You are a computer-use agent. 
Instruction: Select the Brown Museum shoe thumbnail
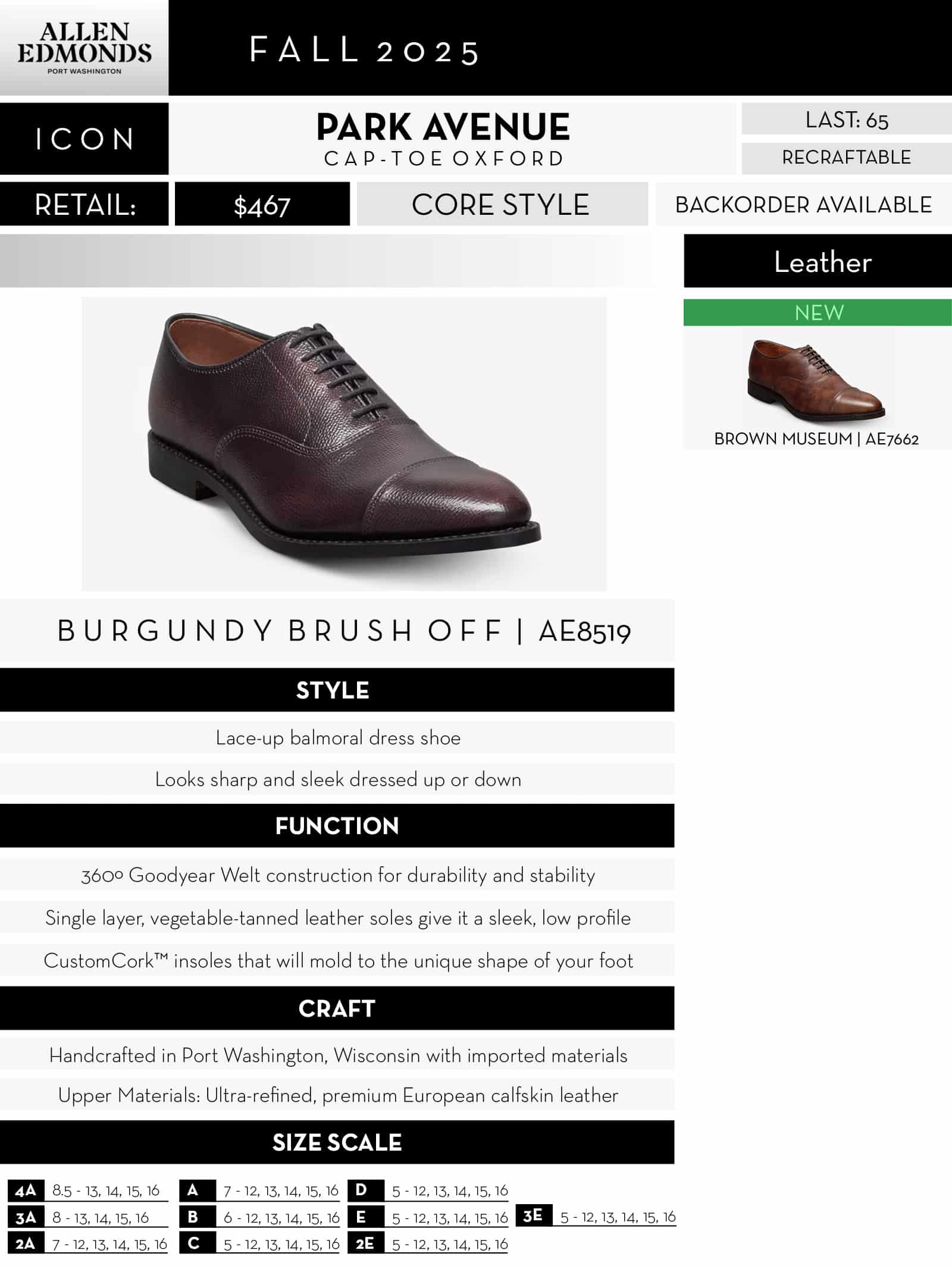pyautogui.click(x=816, y=380)
